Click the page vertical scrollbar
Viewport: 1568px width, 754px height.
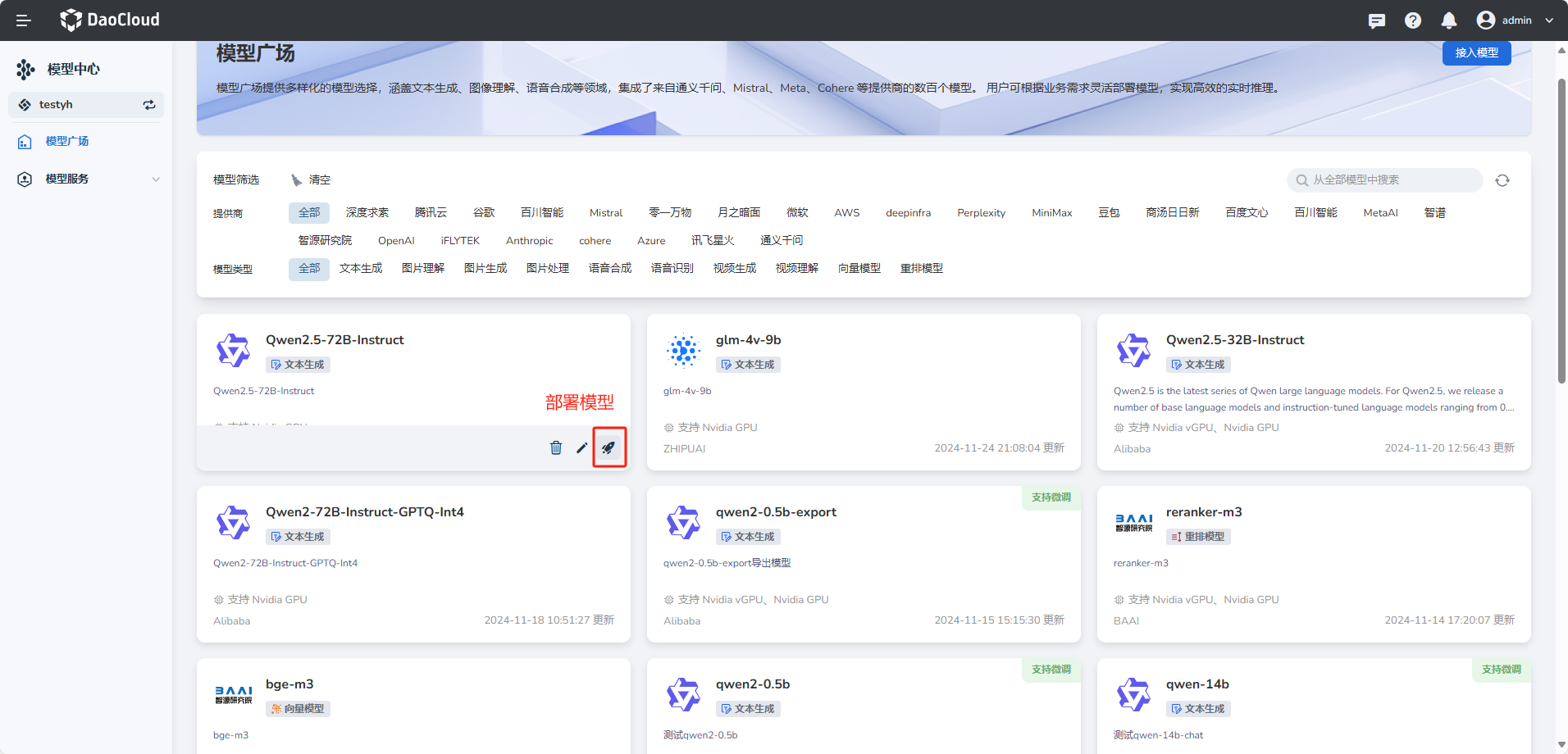pyautogui.click(x=1561, y=231)
